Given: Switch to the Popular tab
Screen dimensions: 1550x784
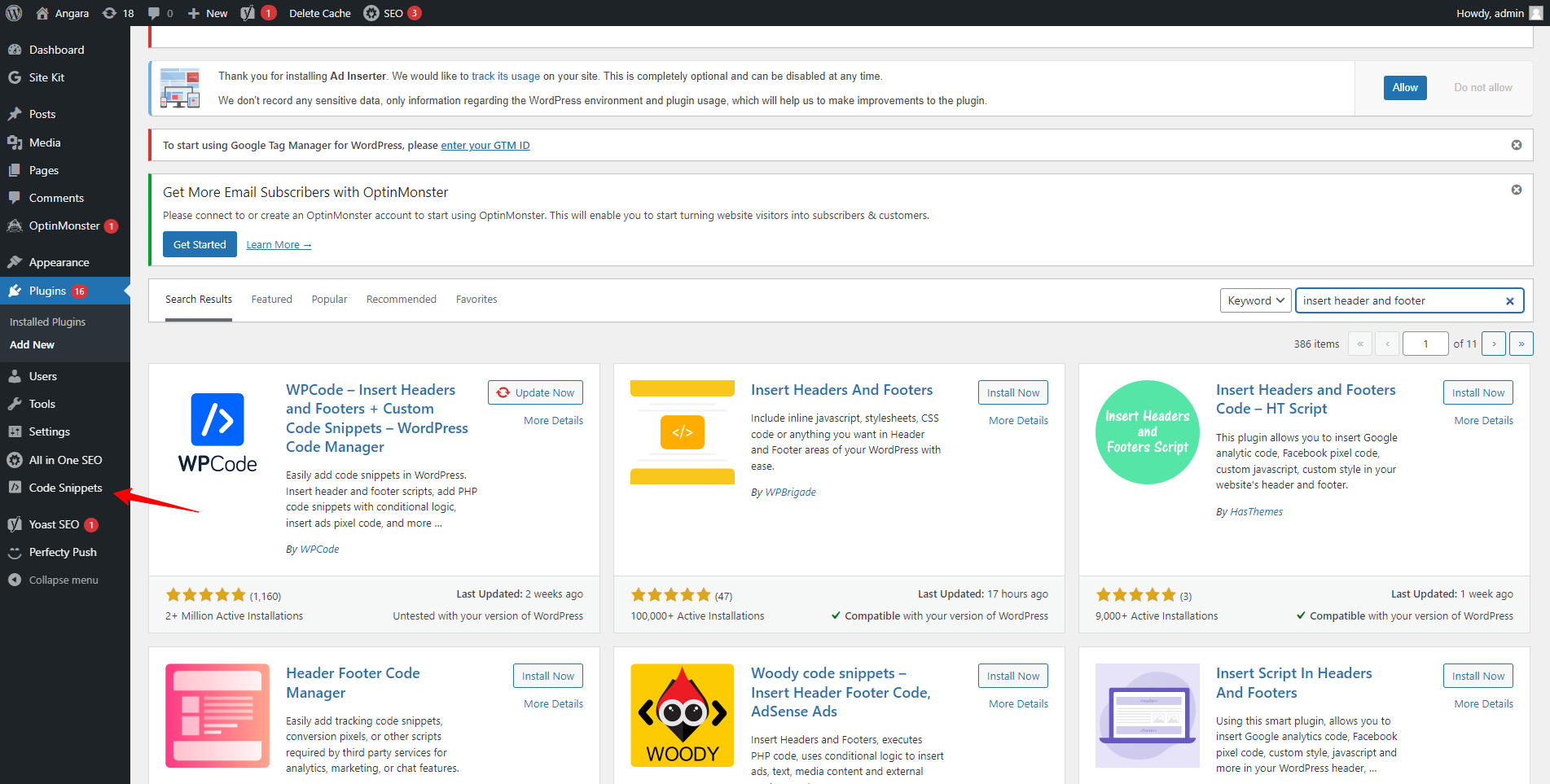Looking at the screenshot, I should (x=329, y=300).
